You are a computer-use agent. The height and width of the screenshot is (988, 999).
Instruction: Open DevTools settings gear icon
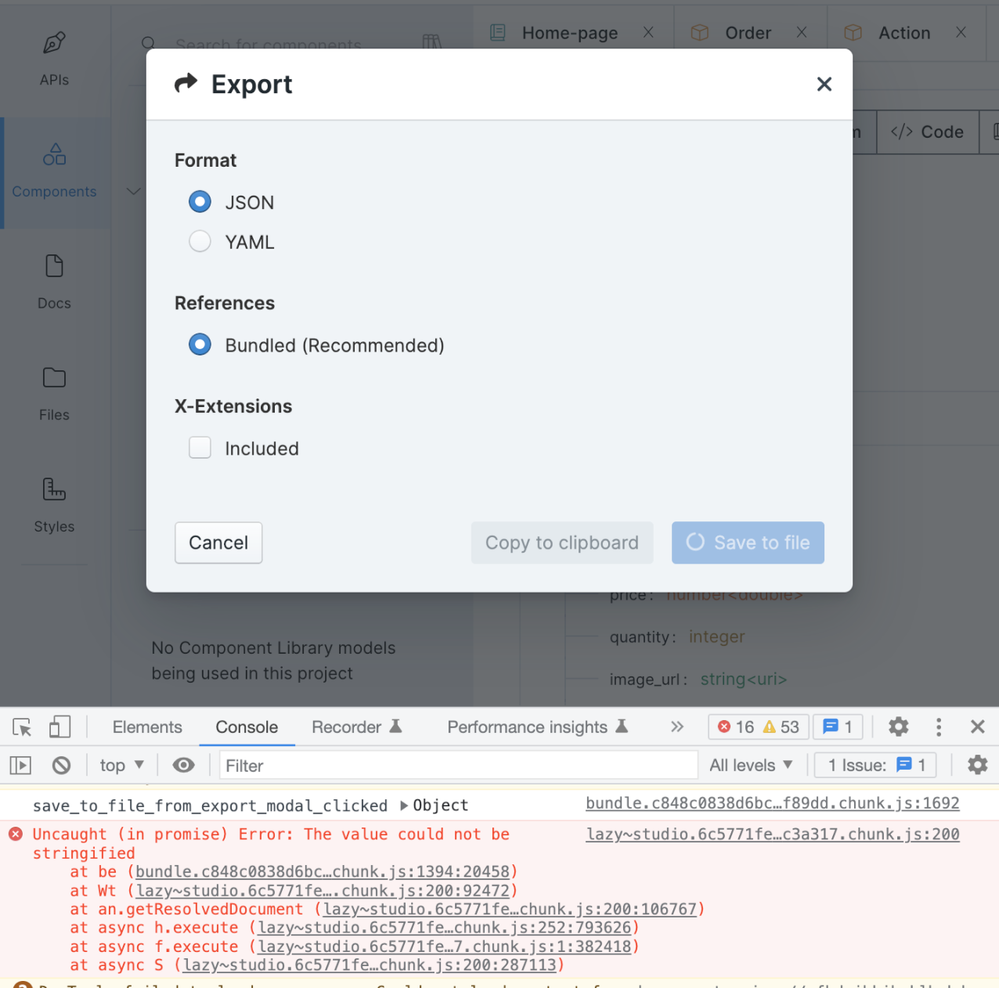click(x=898, y=727)
